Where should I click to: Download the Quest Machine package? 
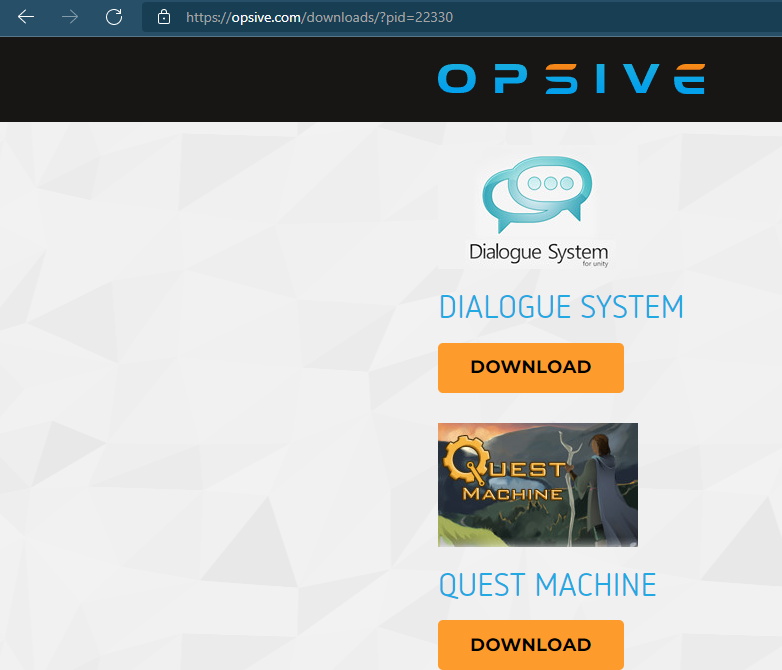coord(531,645)
